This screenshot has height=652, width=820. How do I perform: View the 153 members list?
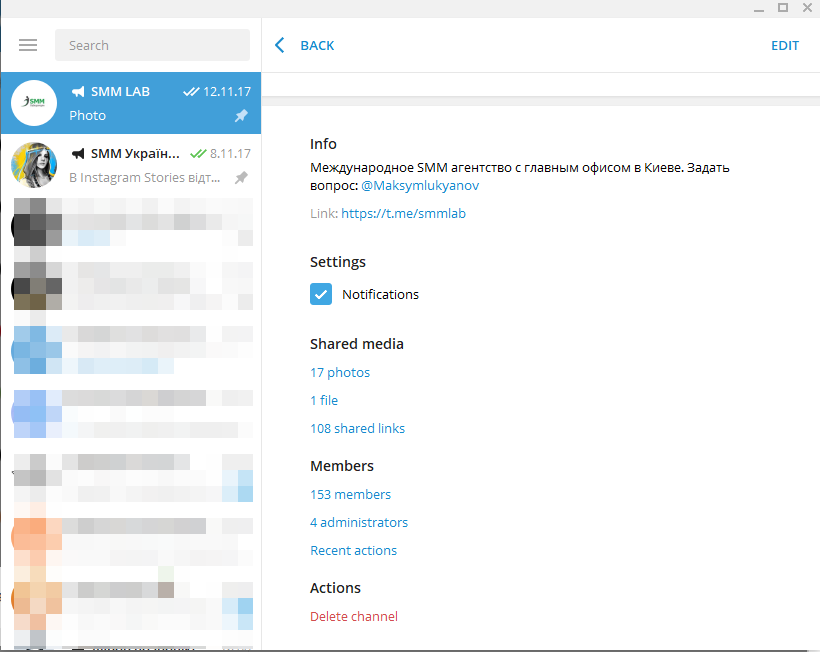point(350,494)
